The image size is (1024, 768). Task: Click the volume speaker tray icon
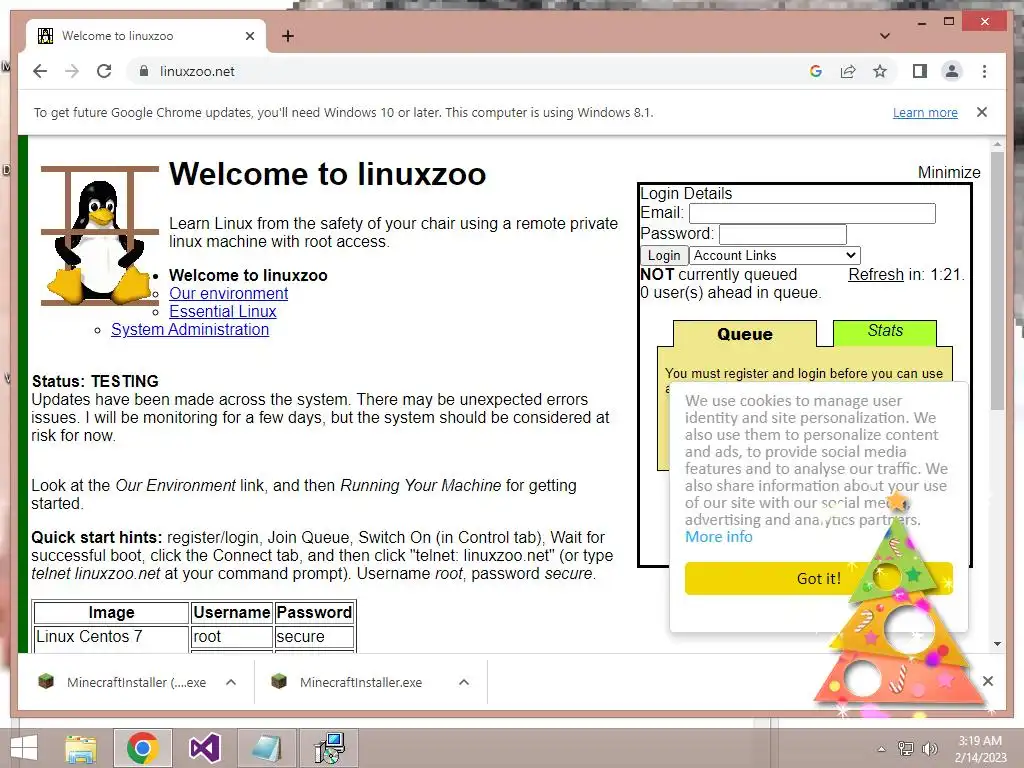coord(929,749)
